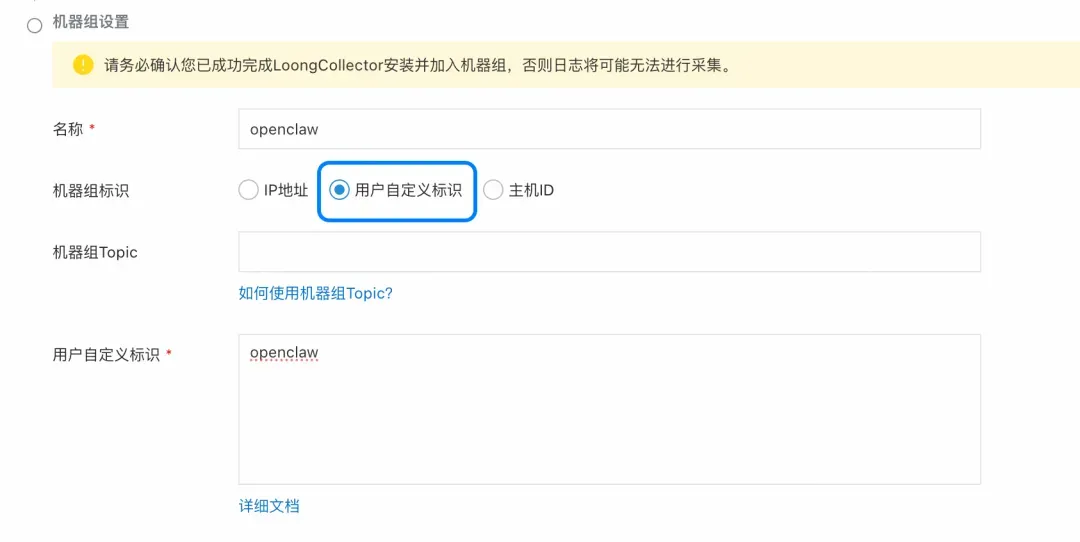Image resolution: width=1080 pixels, height=542 pixels.
Task: Click the 机器组Topic field label
Action: point(95,252)
